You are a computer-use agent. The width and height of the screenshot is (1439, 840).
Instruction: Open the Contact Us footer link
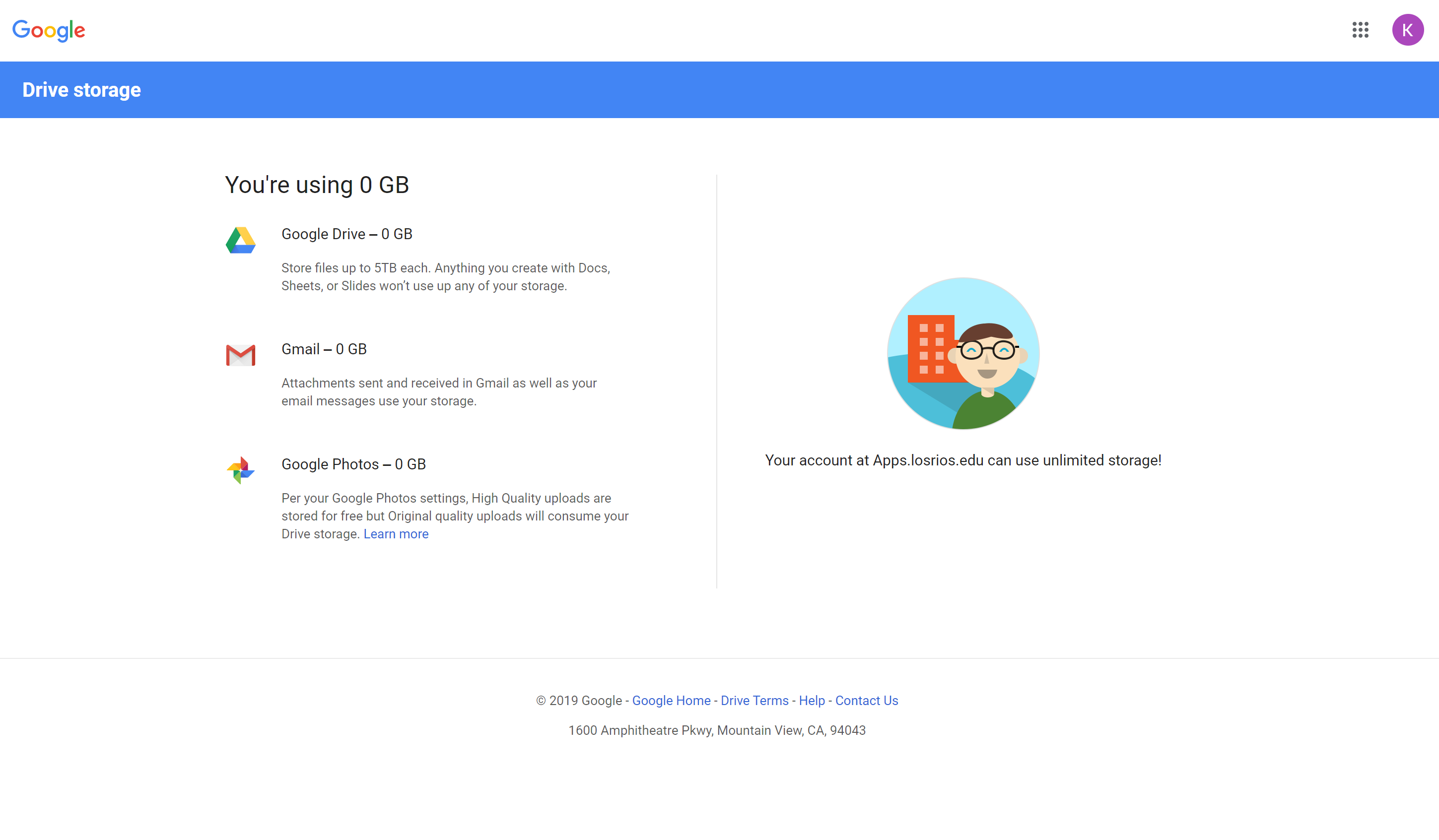click(866, 700)
